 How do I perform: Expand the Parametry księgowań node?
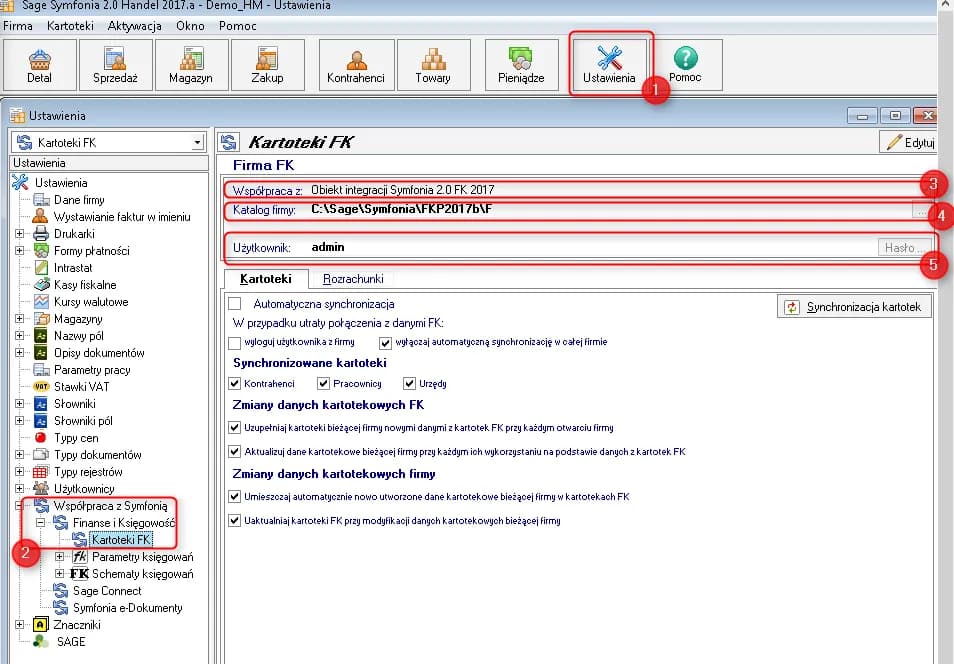click(x=60, y=557)
